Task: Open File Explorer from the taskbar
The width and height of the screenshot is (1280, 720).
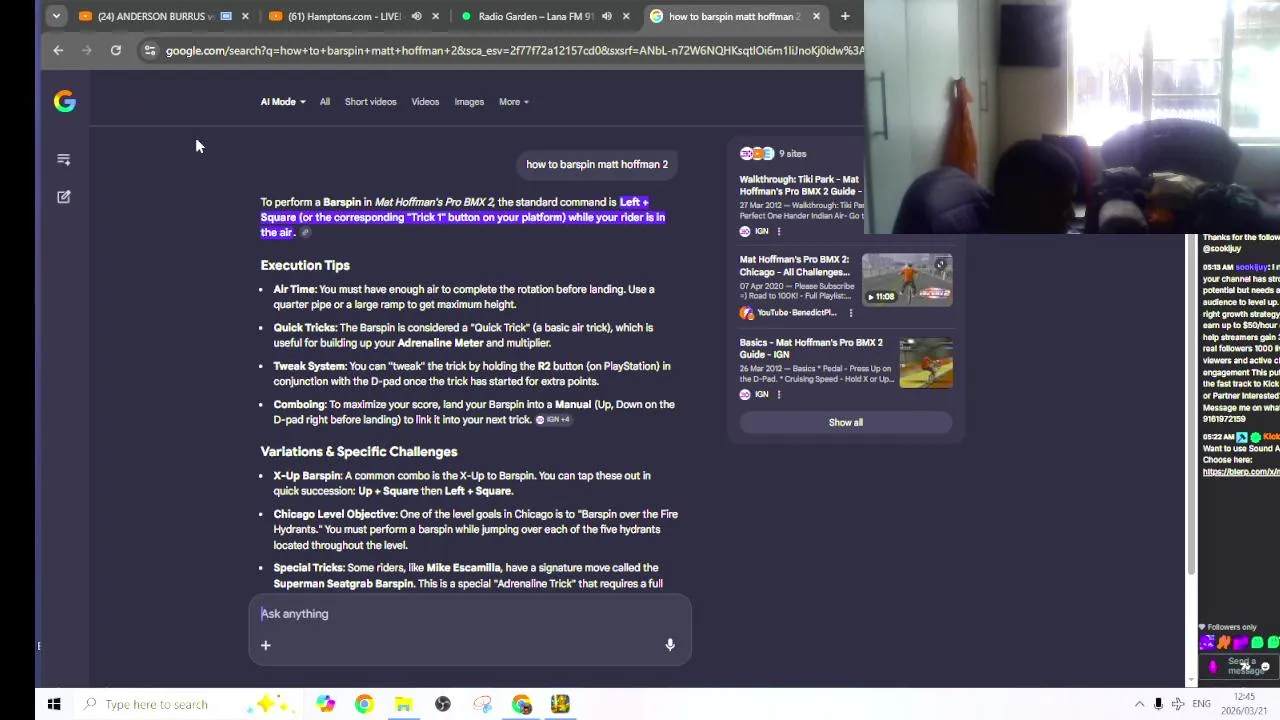Action: pos(403,704)
